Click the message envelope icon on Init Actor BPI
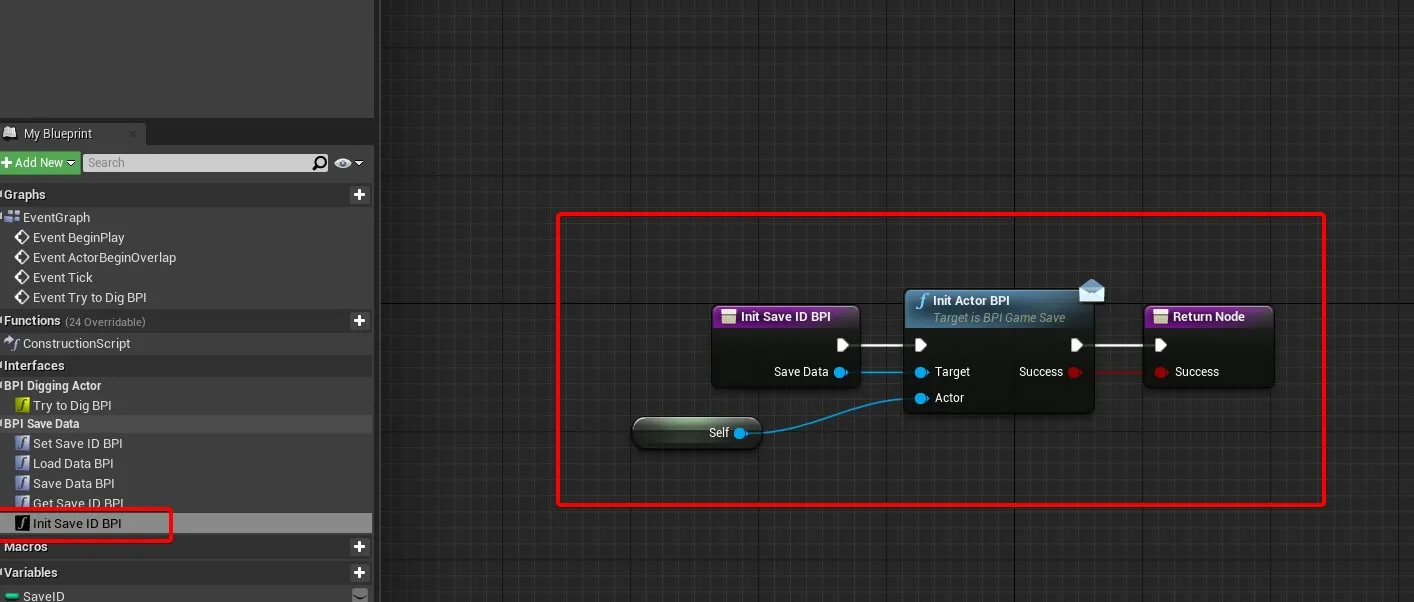 click(1091, 291)
